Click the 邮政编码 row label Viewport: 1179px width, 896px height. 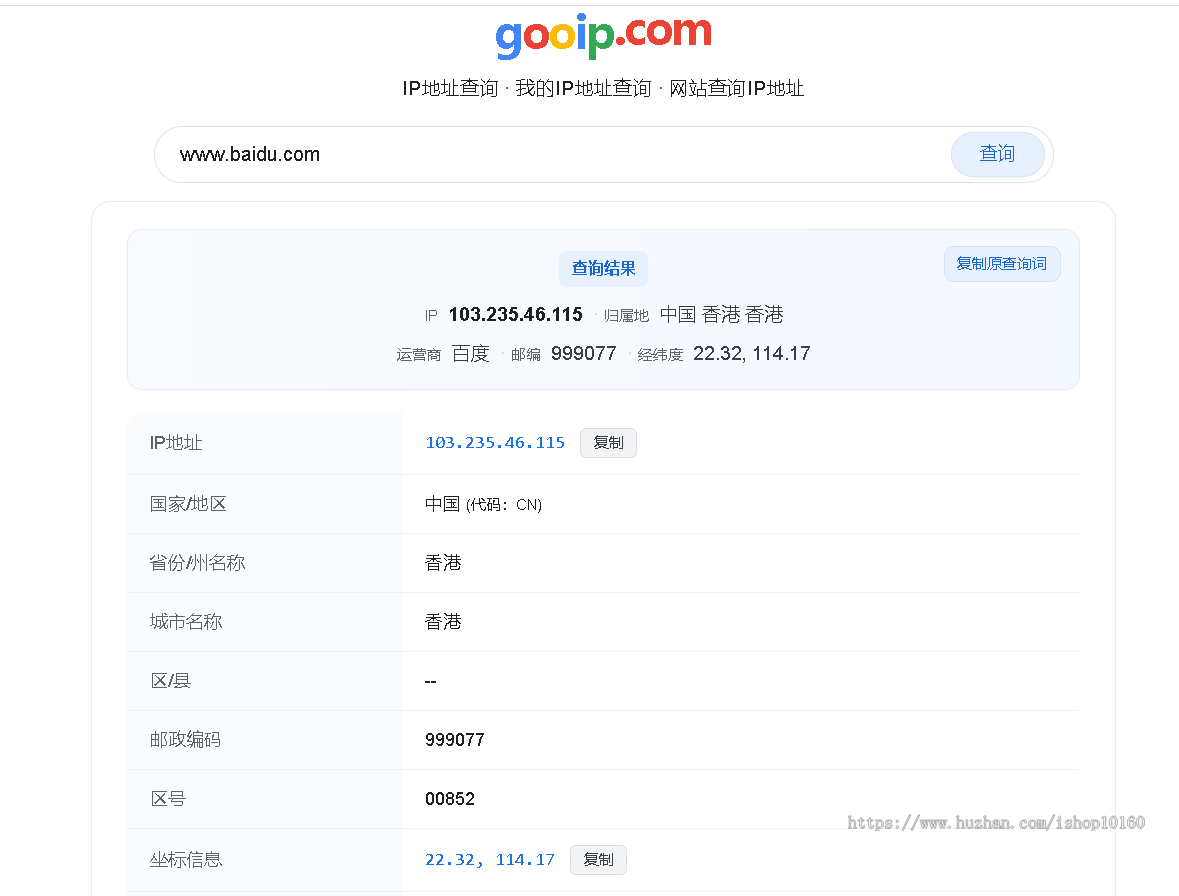tap(185, 740)
